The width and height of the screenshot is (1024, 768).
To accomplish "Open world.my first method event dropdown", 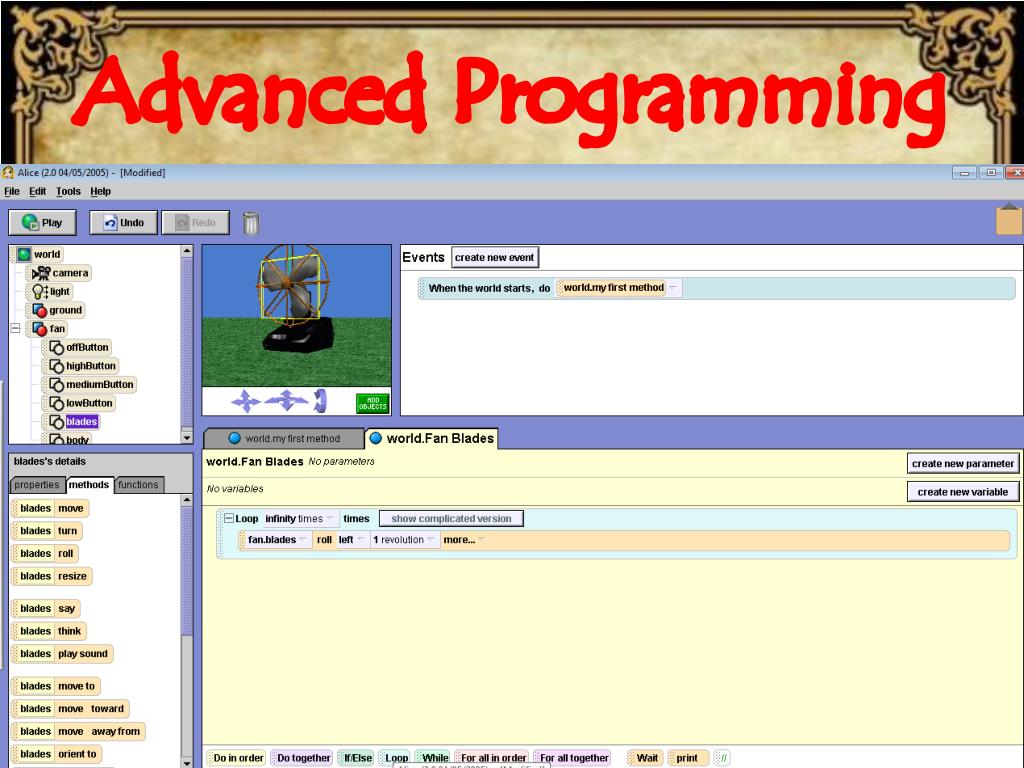I will (673, 287).
